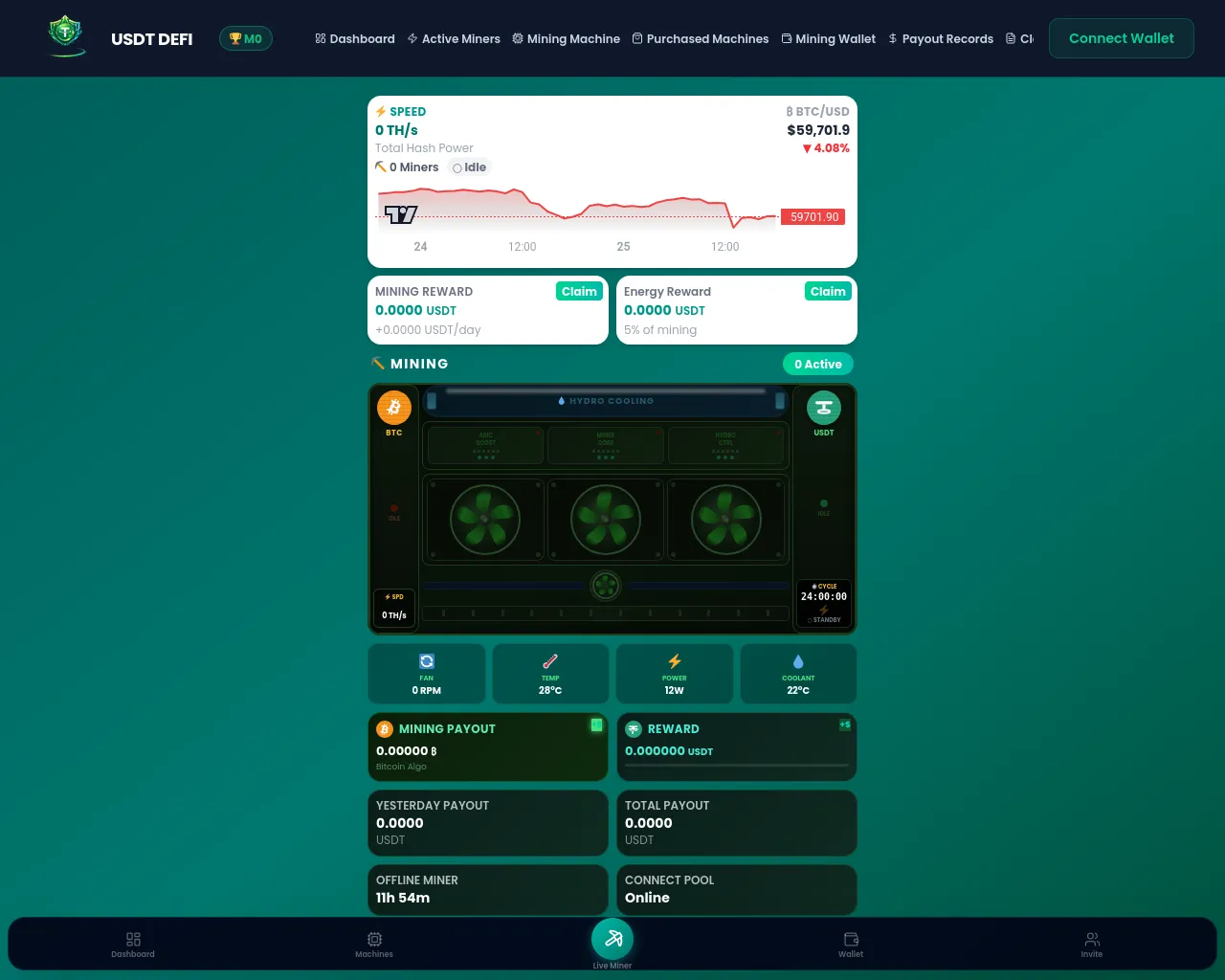Click the TEMP thermometer icon
The image size is (1225, 980).
[550, 661]
